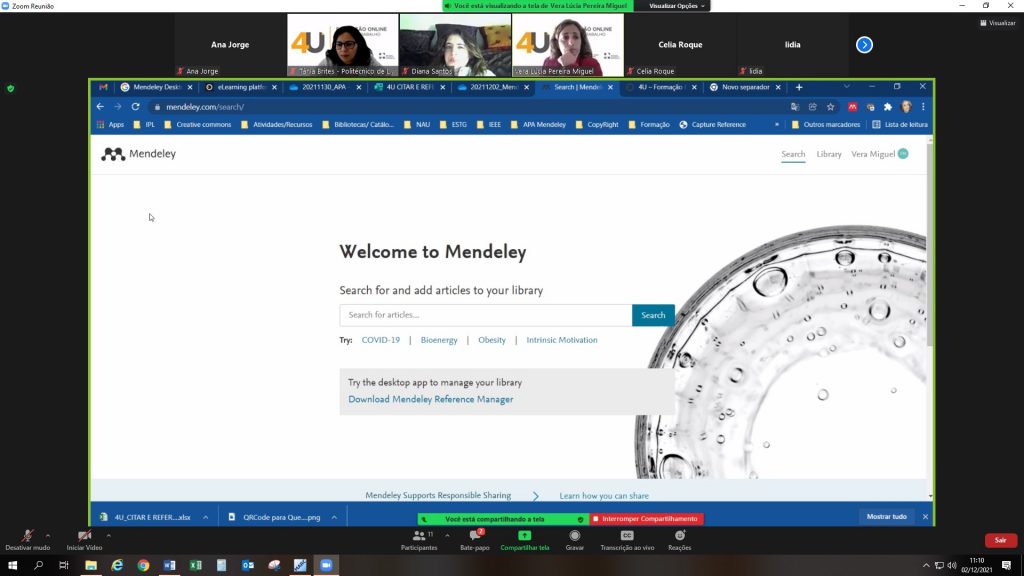Click the share page icon in address bar
The height and width of the screenshot is (576, 1024).
[x=812, y=106]
